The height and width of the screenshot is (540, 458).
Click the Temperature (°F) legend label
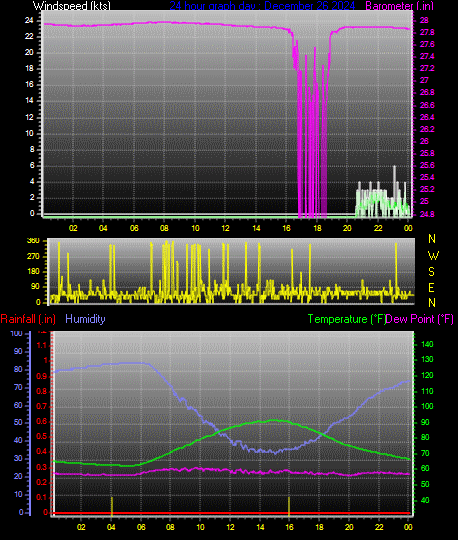tap(347, 319)
